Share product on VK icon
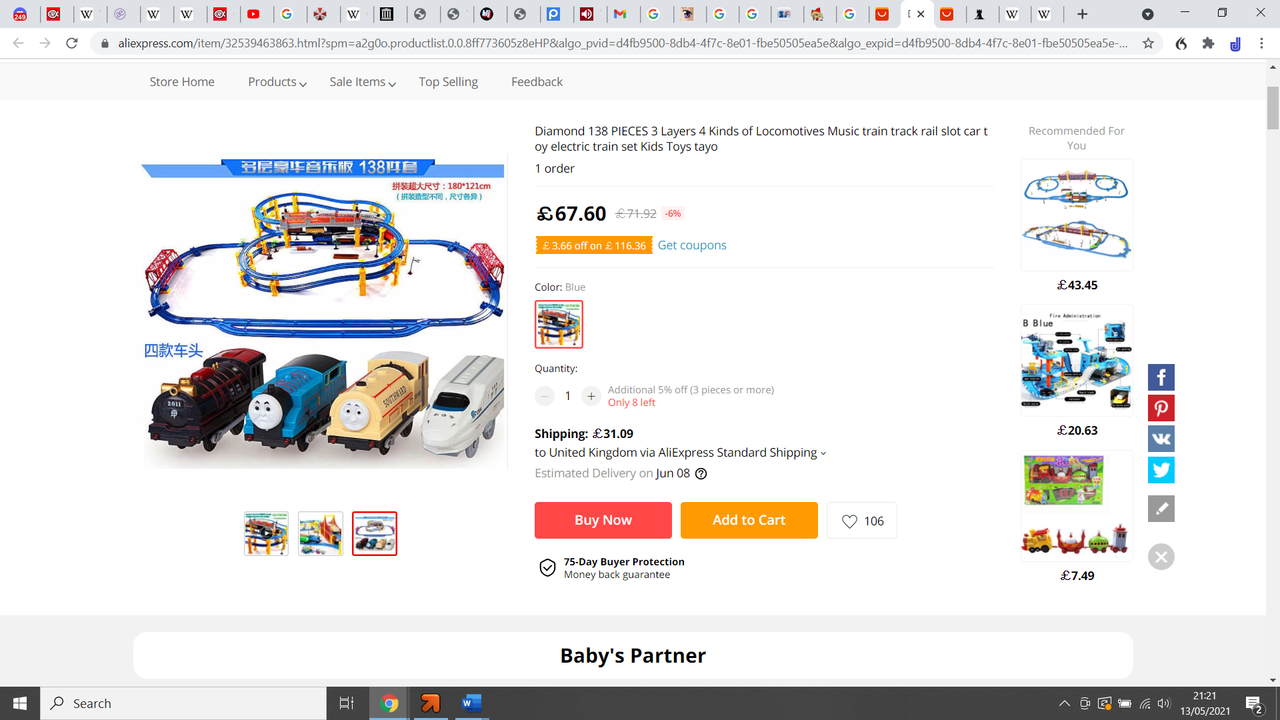Image resolution: width=1280 pixels, height=720 pixels. 1161,439
